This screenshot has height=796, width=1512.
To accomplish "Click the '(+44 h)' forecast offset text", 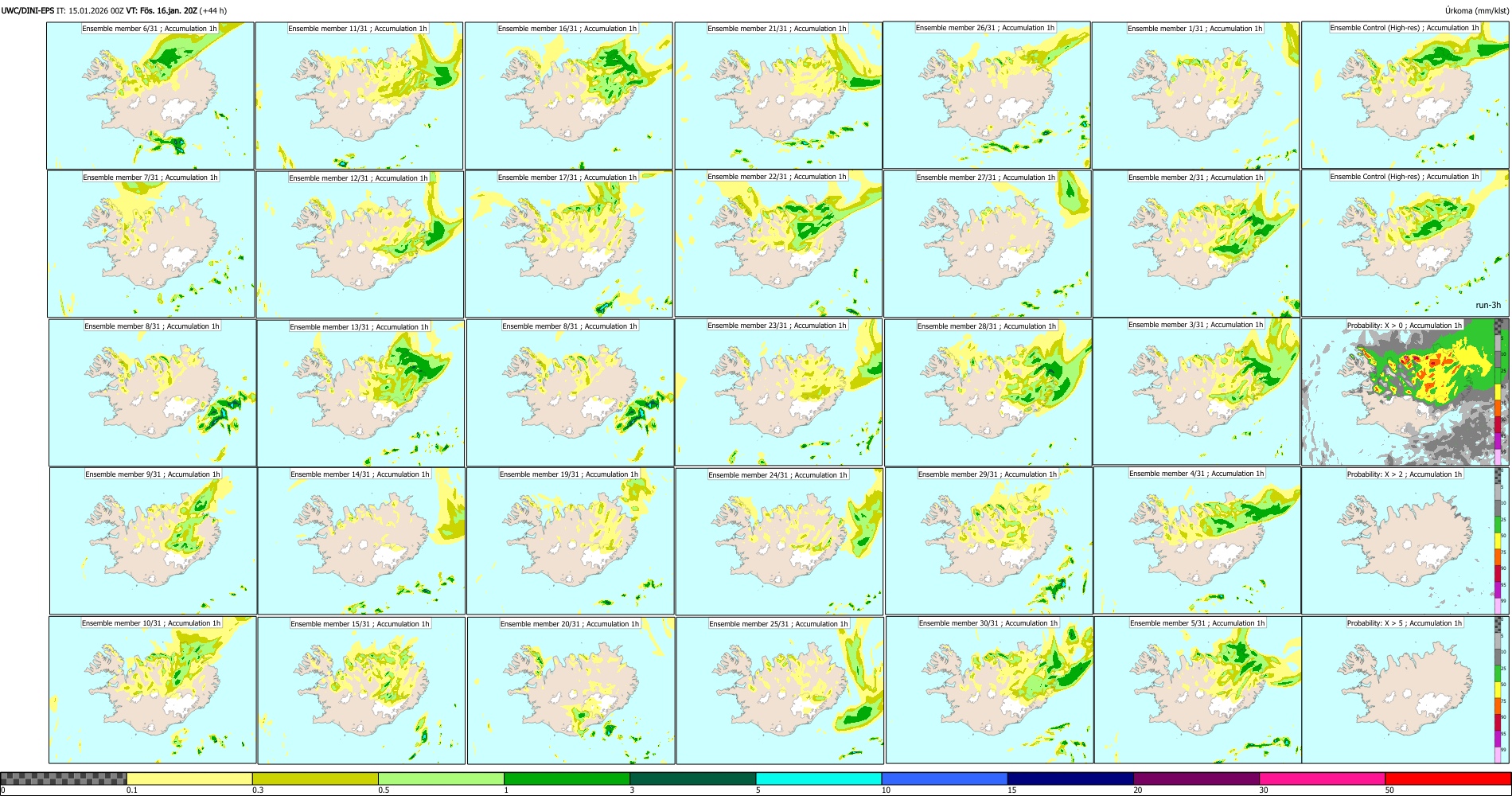I will point(213,11).
